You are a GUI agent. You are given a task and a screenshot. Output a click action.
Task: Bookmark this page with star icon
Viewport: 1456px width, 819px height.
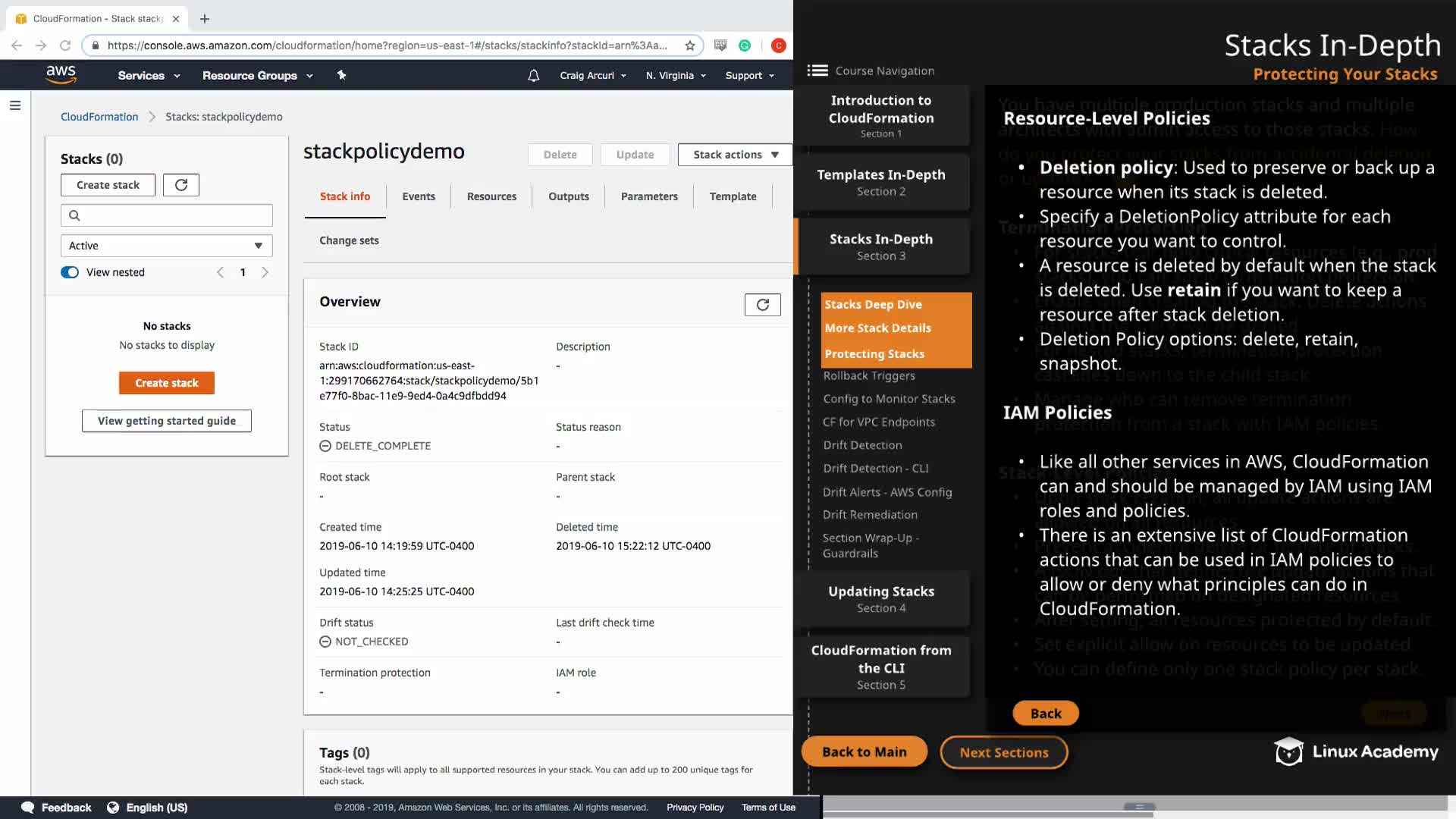coord(690,45)
